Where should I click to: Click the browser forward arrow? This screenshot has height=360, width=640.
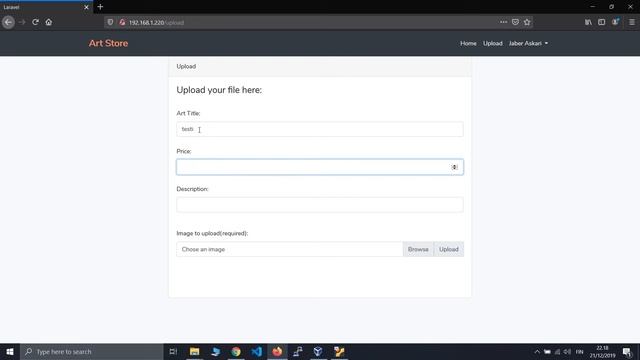[x=22, y=22]
